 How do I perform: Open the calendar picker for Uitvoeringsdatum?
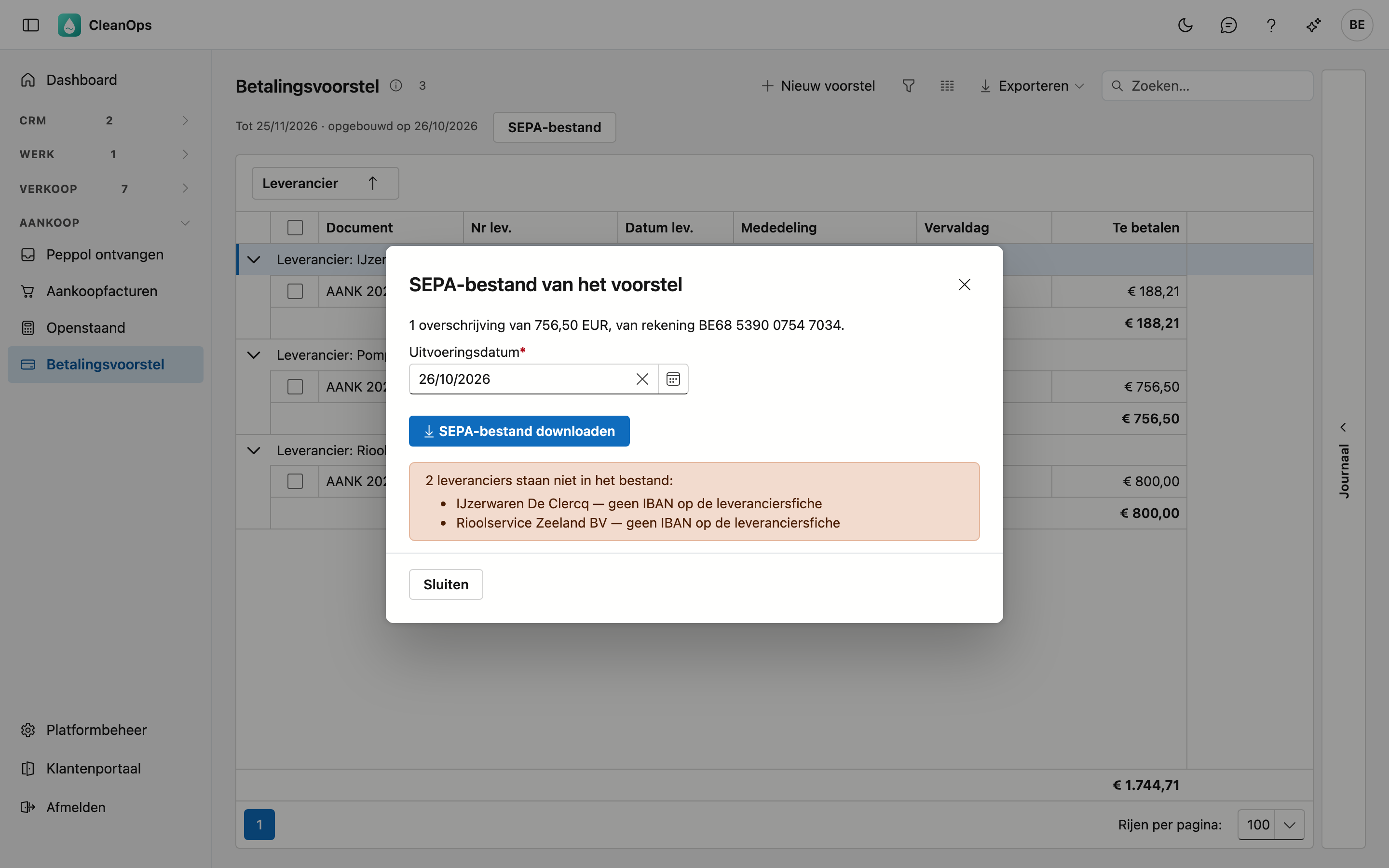tap(673, 379)
